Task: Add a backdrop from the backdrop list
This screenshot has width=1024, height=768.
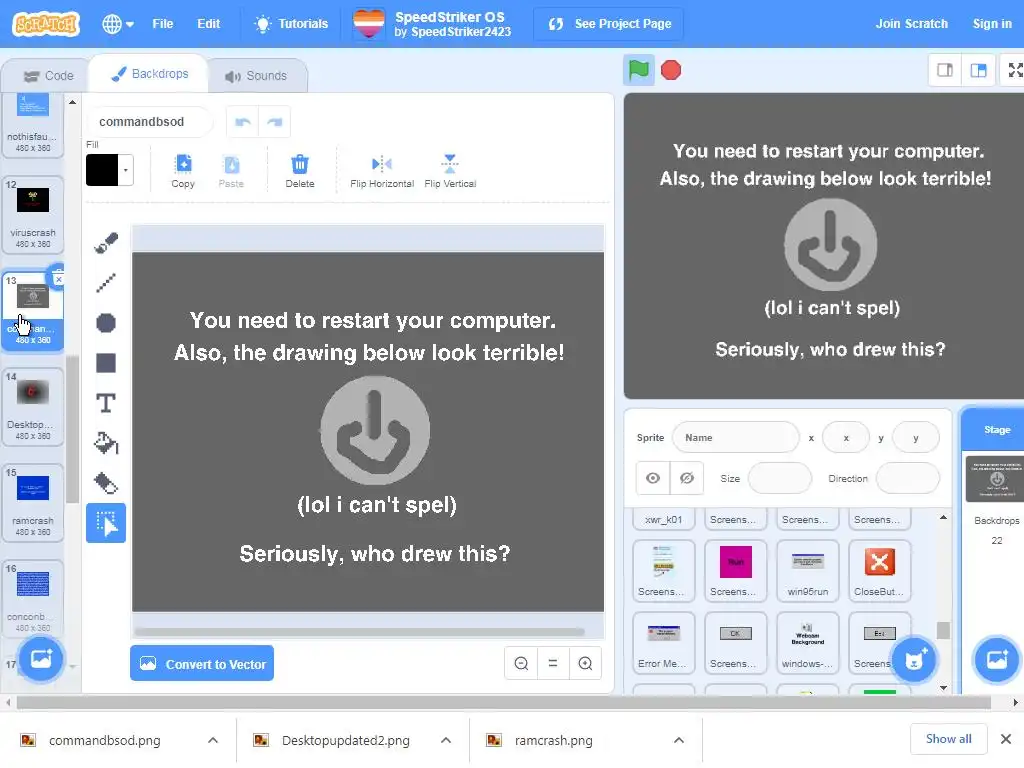Action: click(x=40, y=659)
